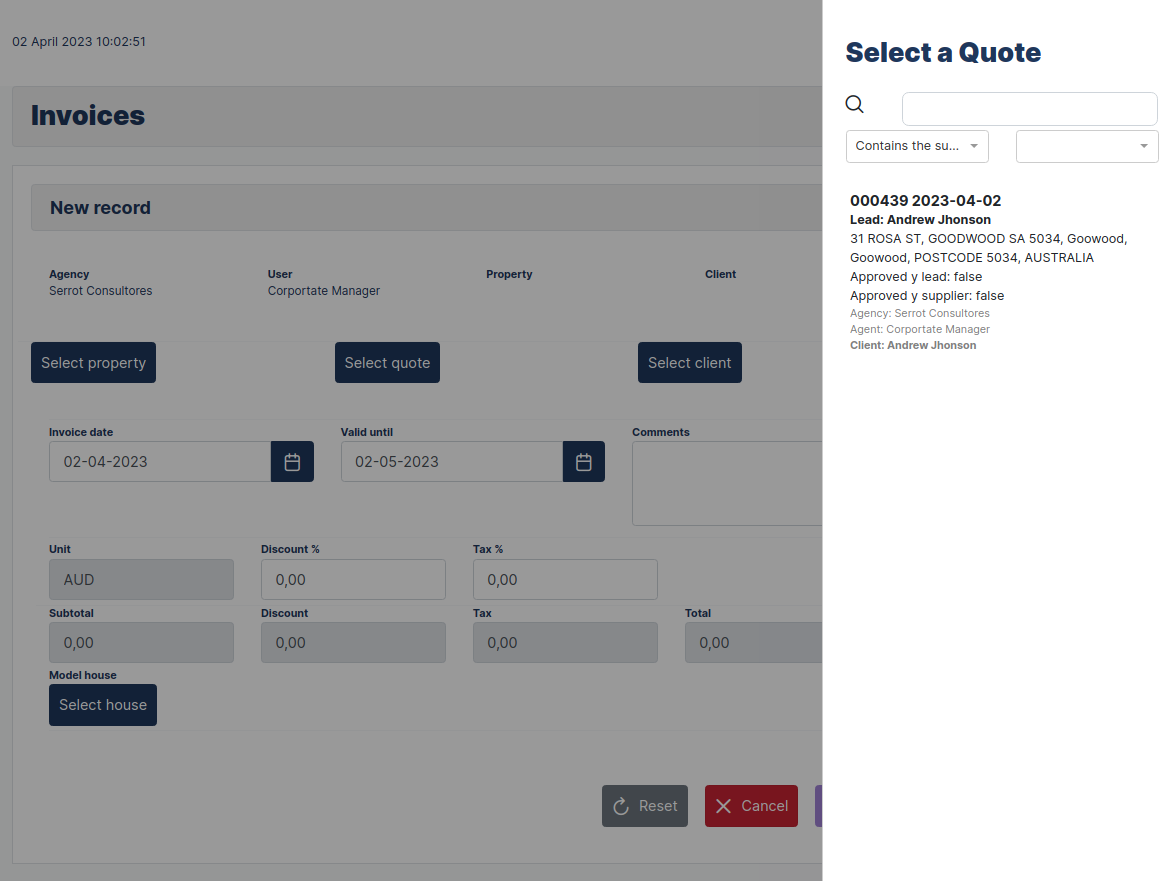Open the Valid until calendar picker

(x=584, y=461)
